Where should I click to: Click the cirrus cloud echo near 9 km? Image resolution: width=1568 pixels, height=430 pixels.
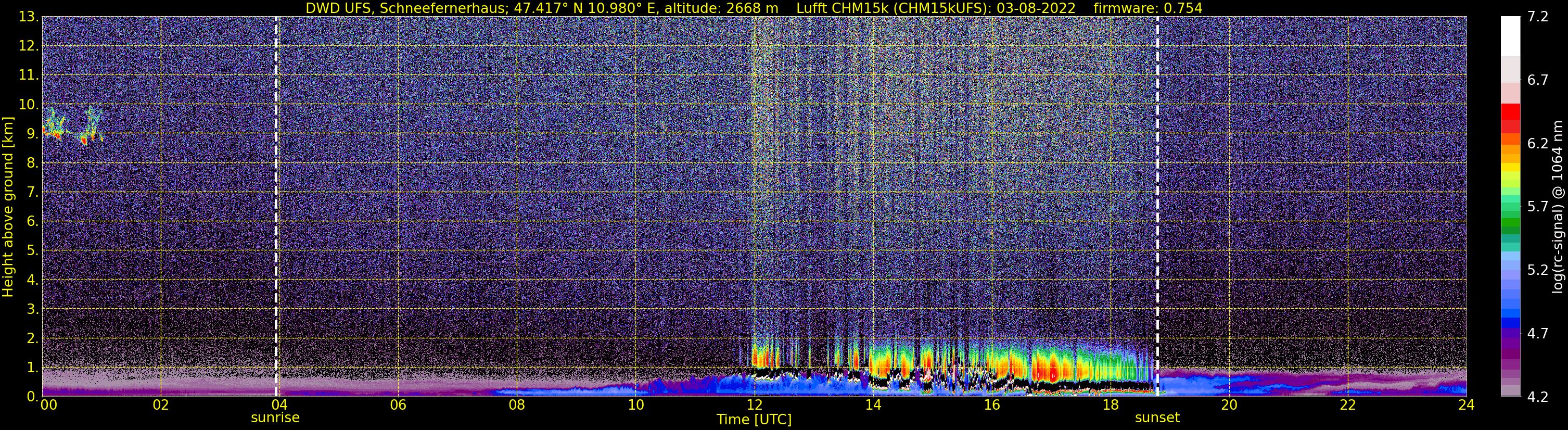click(x=72, y=127)
